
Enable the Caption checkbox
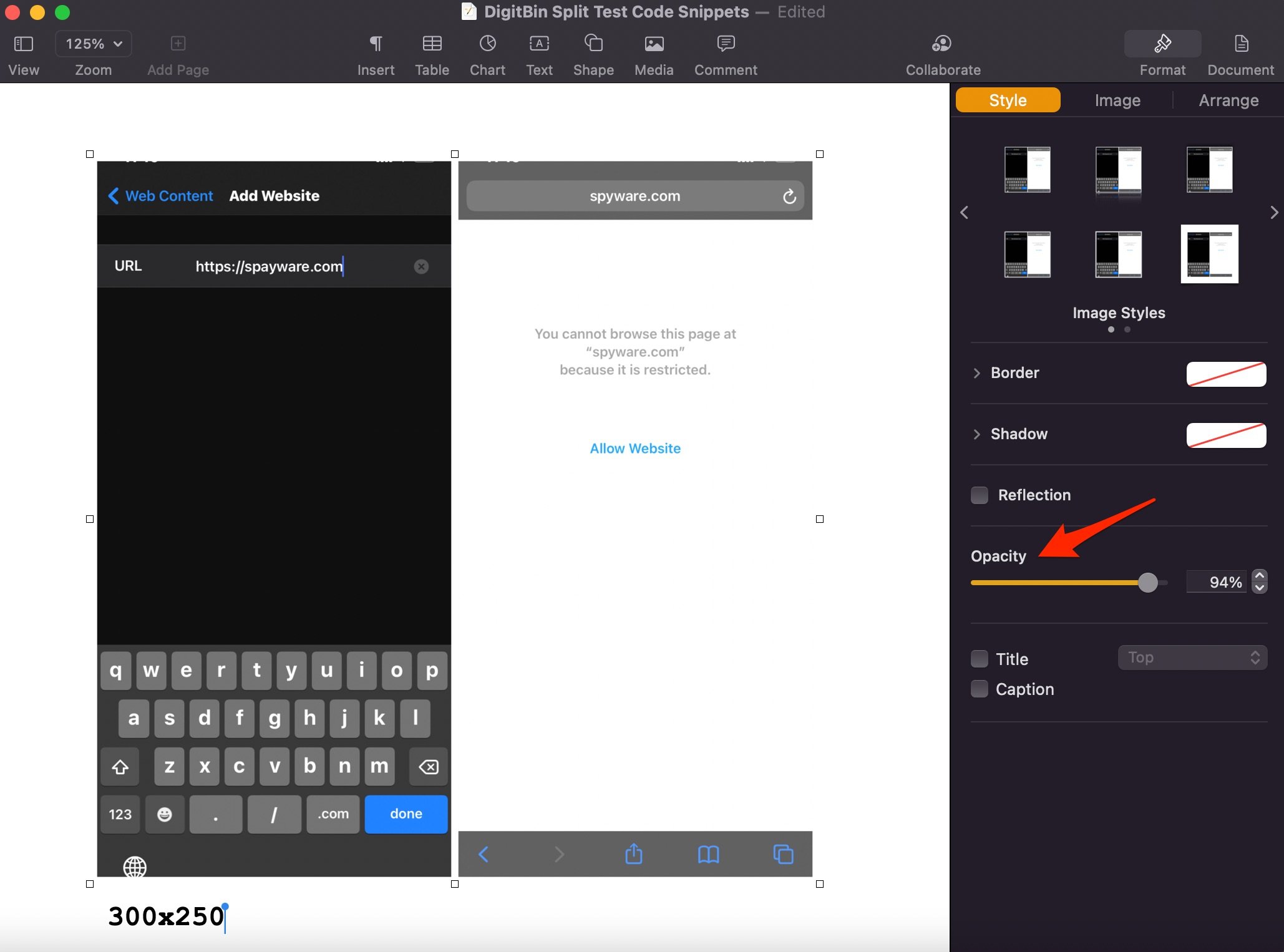[980, 689]
